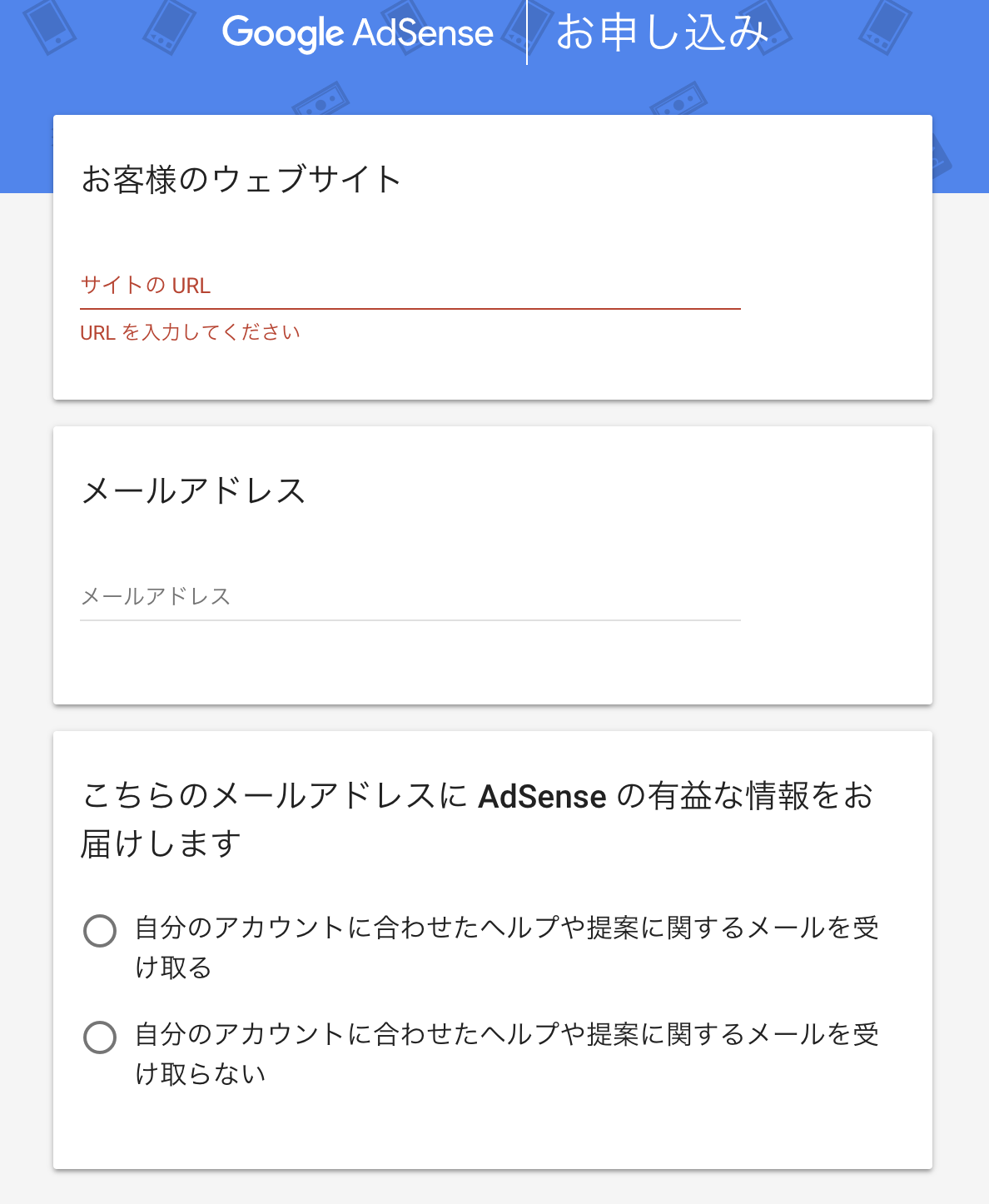
Task: Click the phone icon left of Google logo
Action: [169, 25]
